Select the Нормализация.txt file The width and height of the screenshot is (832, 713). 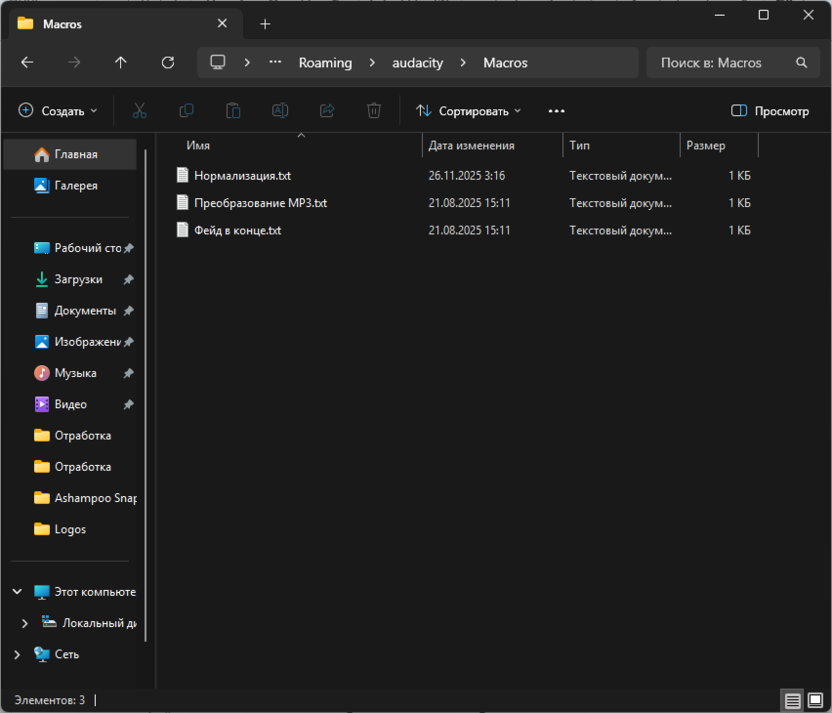242,175
